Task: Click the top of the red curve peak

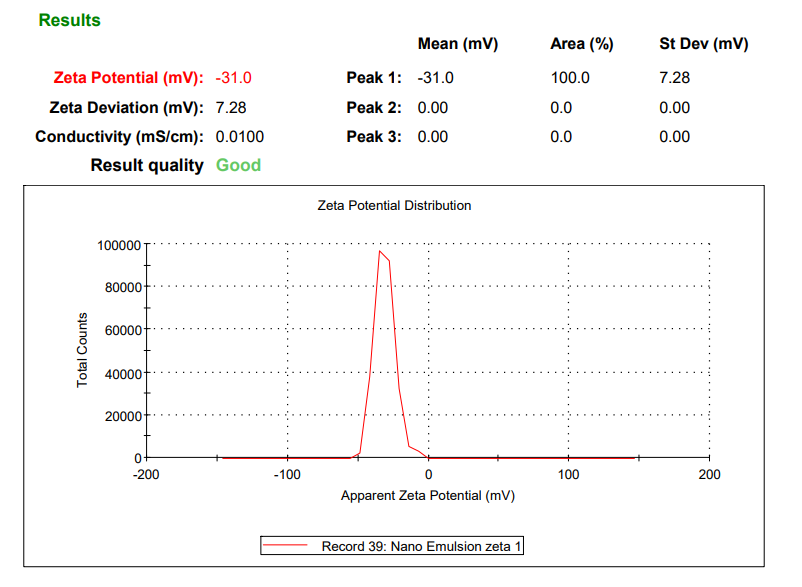Action: (379, 252)
